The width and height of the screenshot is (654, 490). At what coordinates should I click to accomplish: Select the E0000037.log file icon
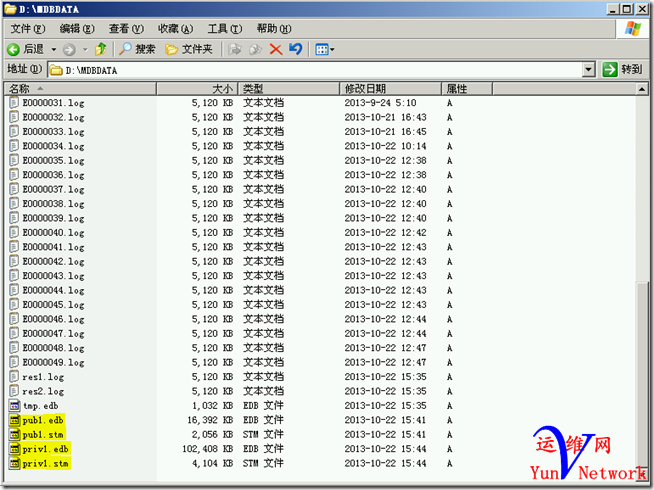click(x=15, y=189)
